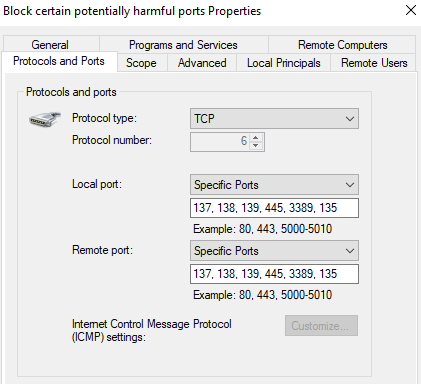421x384 pixels.
Task: Expand the Remote port dropdown
Action: (x=274, y=250)
